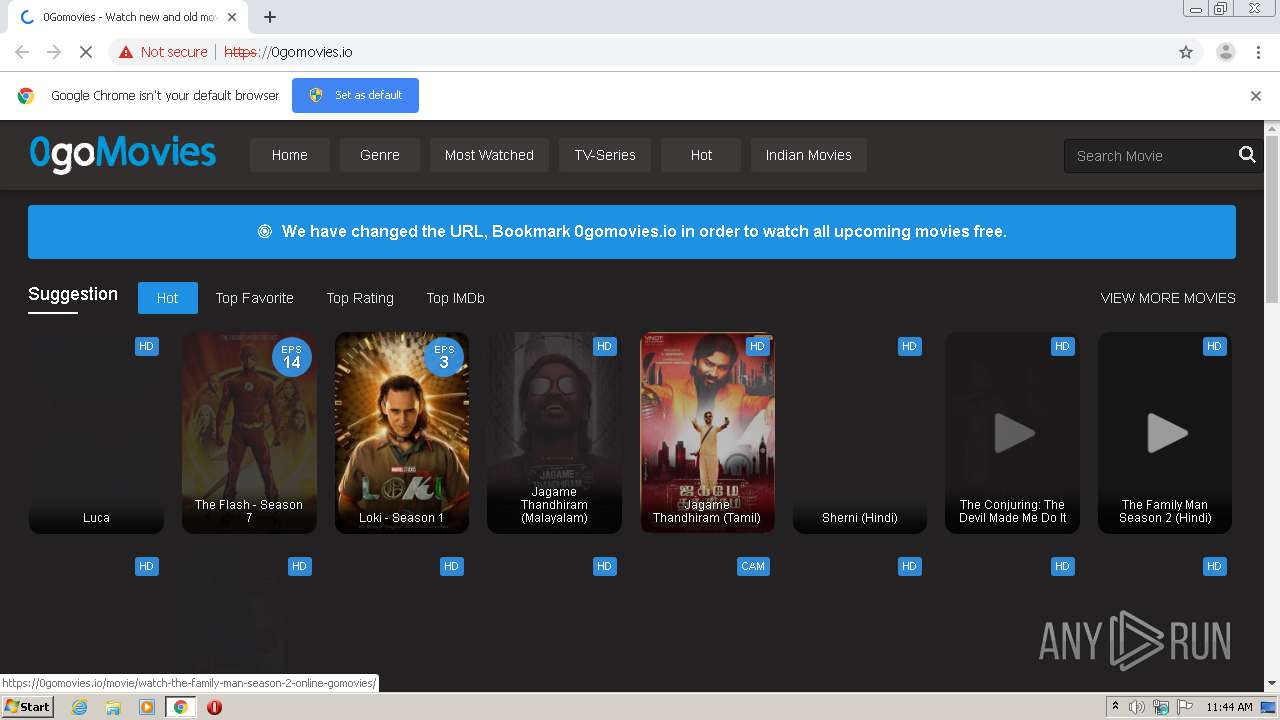Image resolution: width=1280 pixels, height=720 pixels.
Task: Open Jagame Thandhiram (Tamil) poster
Action: pos(707,433)
